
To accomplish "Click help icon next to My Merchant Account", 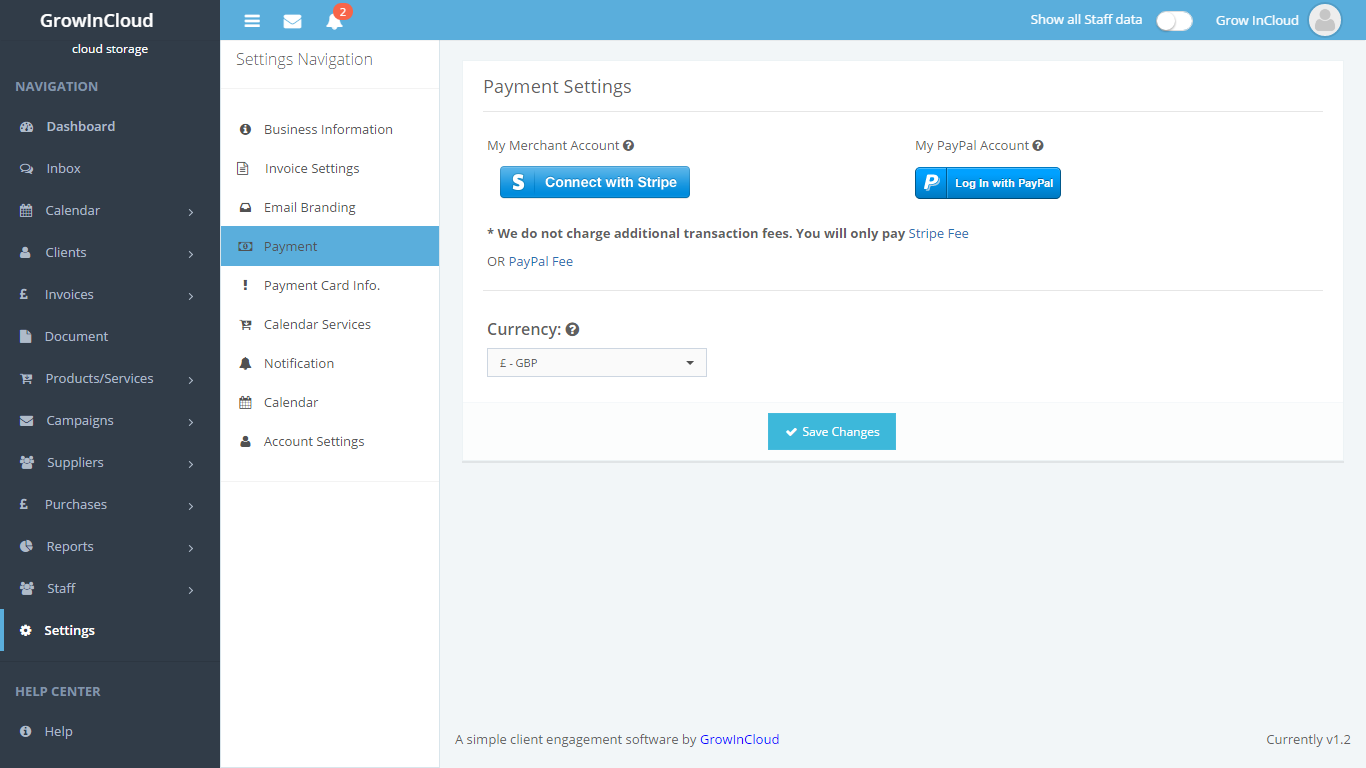I will pyautogui.click(x=628, y=146).
